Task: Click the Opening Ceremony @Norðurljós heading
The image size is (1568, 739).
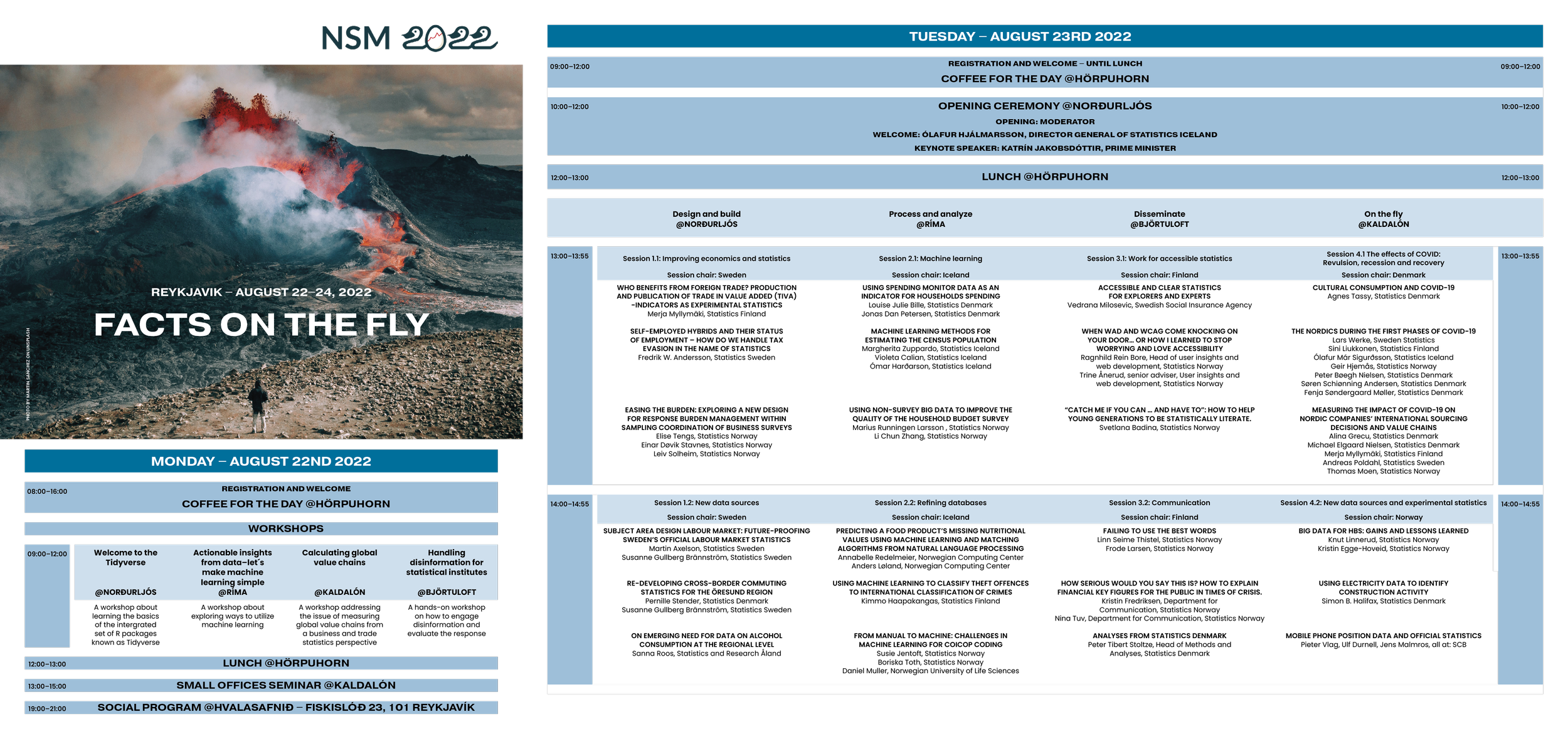Action: click(1044, 106)
